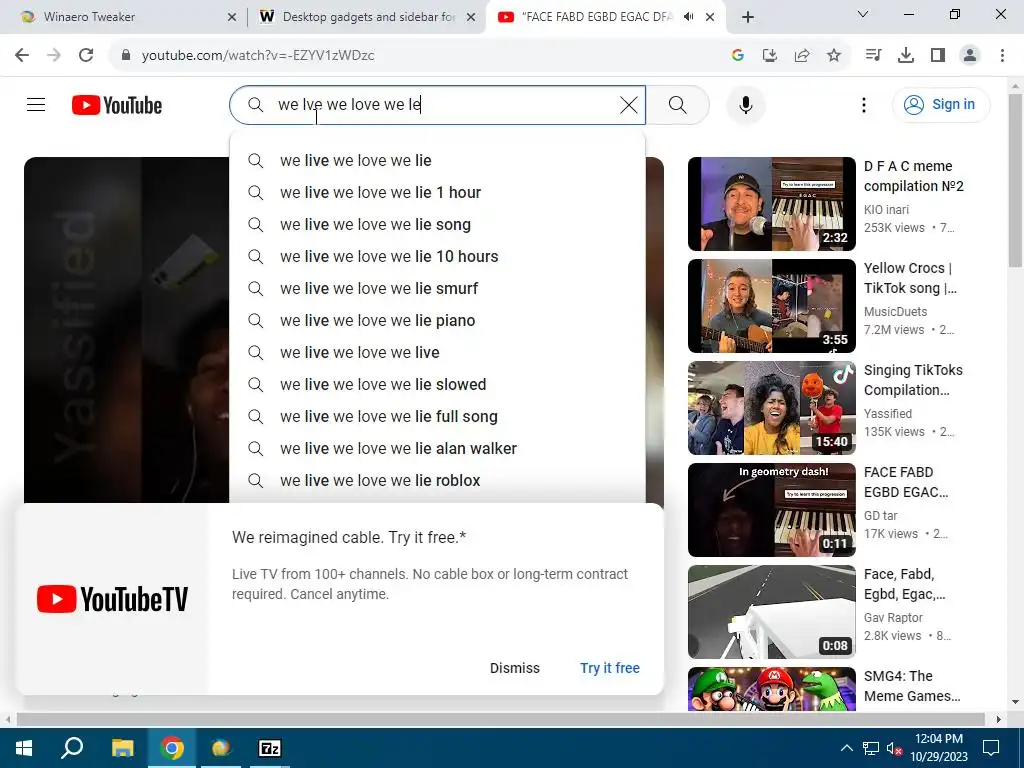
Task: Close the Winaero Tweaker tab
Action: [232, 17]
